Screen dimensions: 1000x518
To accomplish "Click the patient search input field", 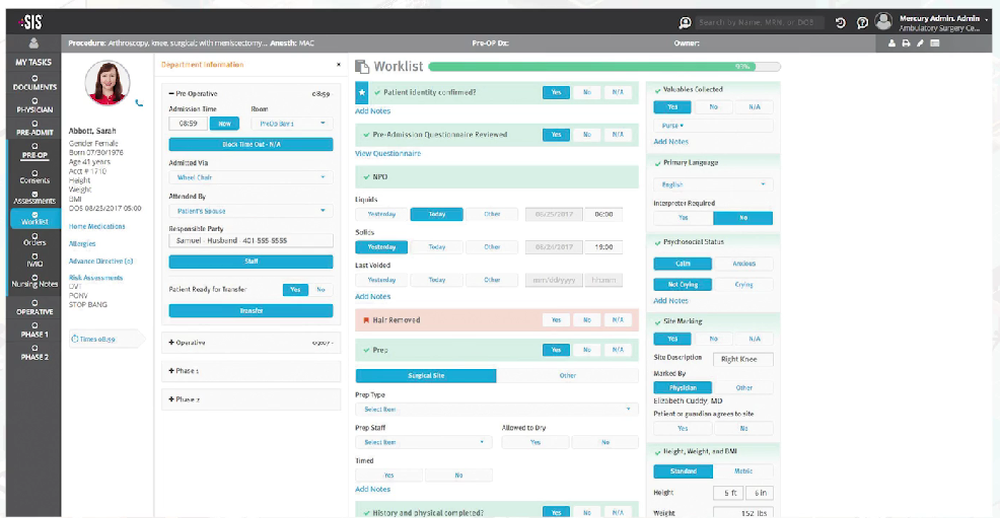I will coord(760,22).
